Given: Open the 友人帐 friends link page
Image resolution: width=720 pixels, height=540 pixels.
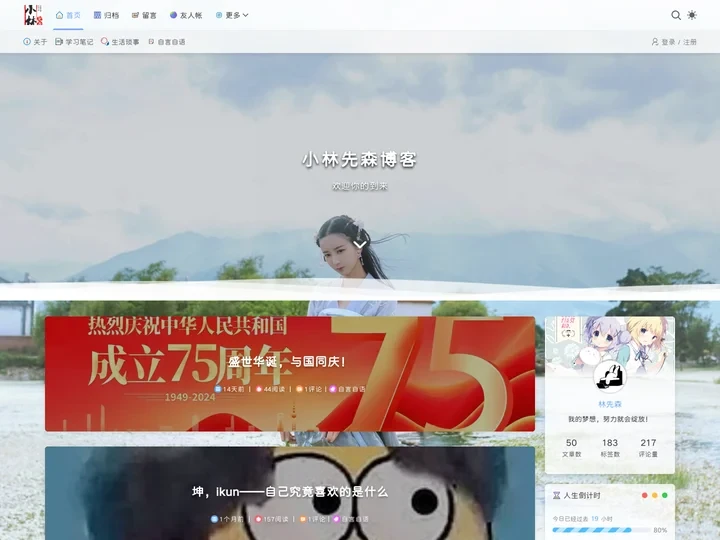Looking at the screenshot, I should (x=186, y=15).
